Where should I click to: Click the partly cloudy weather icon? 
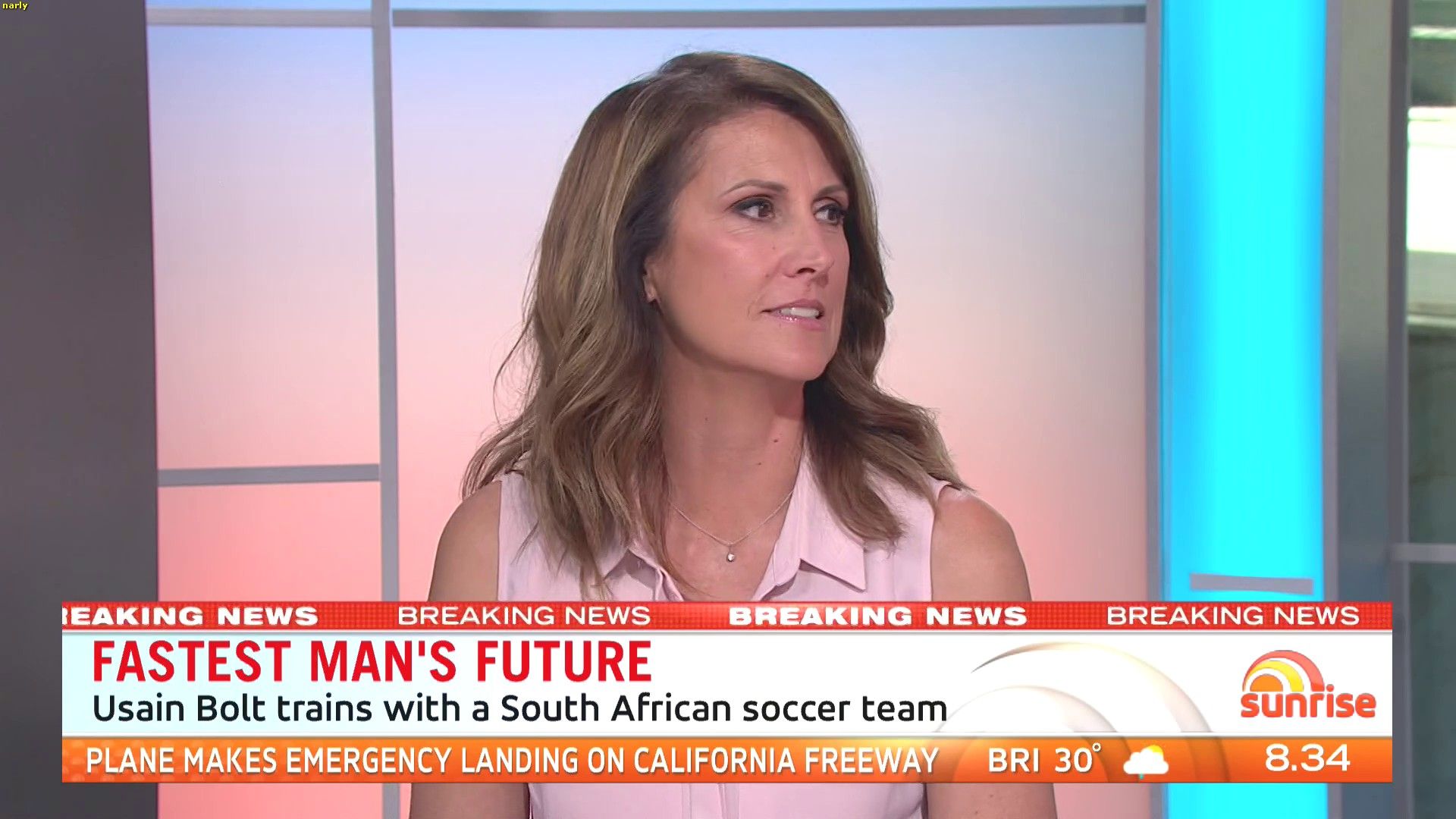tap(1146, 760)
